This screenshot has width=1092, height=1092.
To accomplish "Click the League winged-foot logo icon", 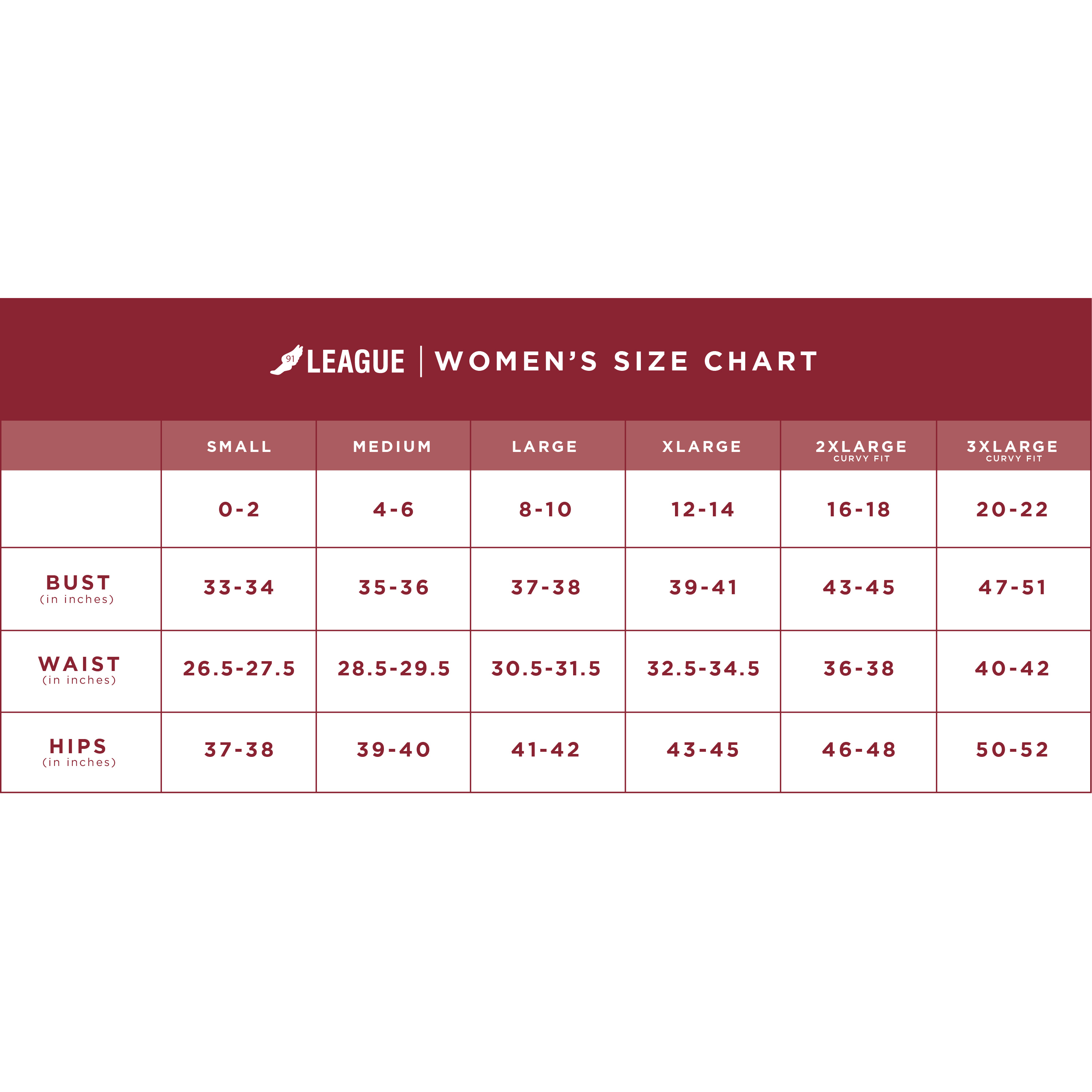I will click(x=287, y=360).
